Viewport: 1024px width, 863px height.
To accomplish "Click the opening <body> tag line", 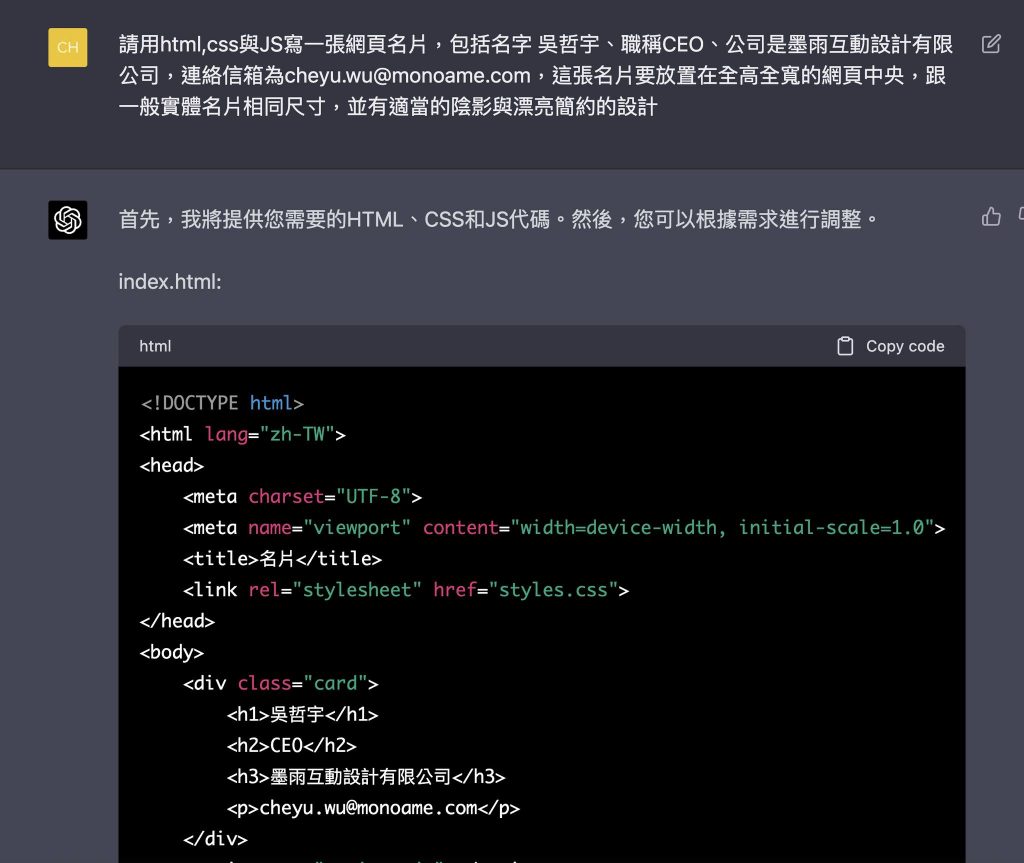I will click(172, 652).
